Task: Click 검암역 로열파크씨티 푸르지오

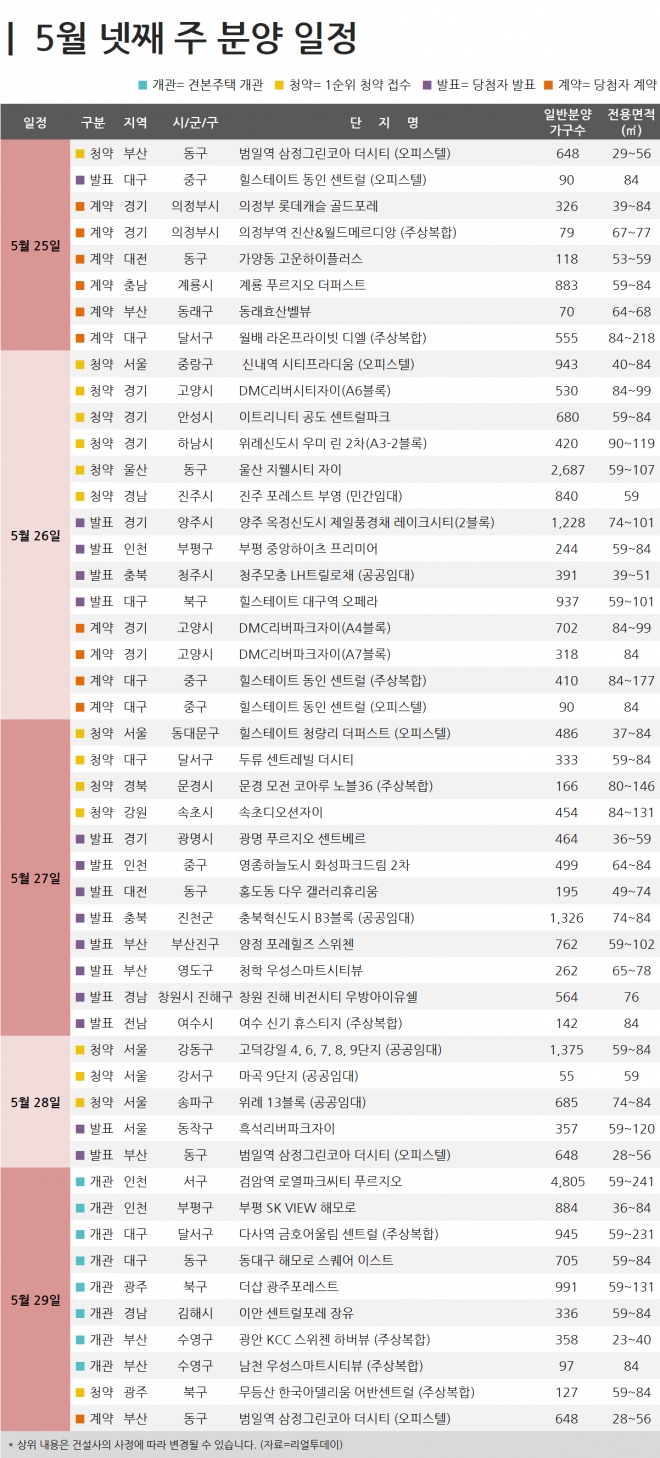Action: coord(320,1181)
